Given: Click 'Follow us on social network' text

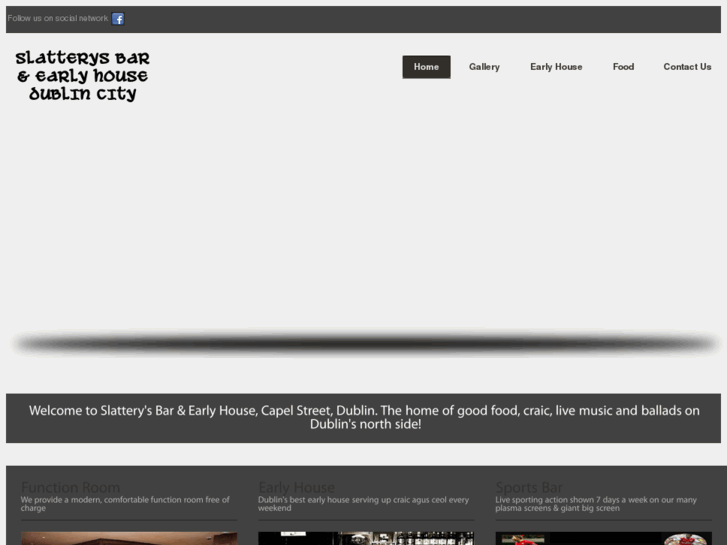Looking at the screenshot, I should tap(57, 18).
